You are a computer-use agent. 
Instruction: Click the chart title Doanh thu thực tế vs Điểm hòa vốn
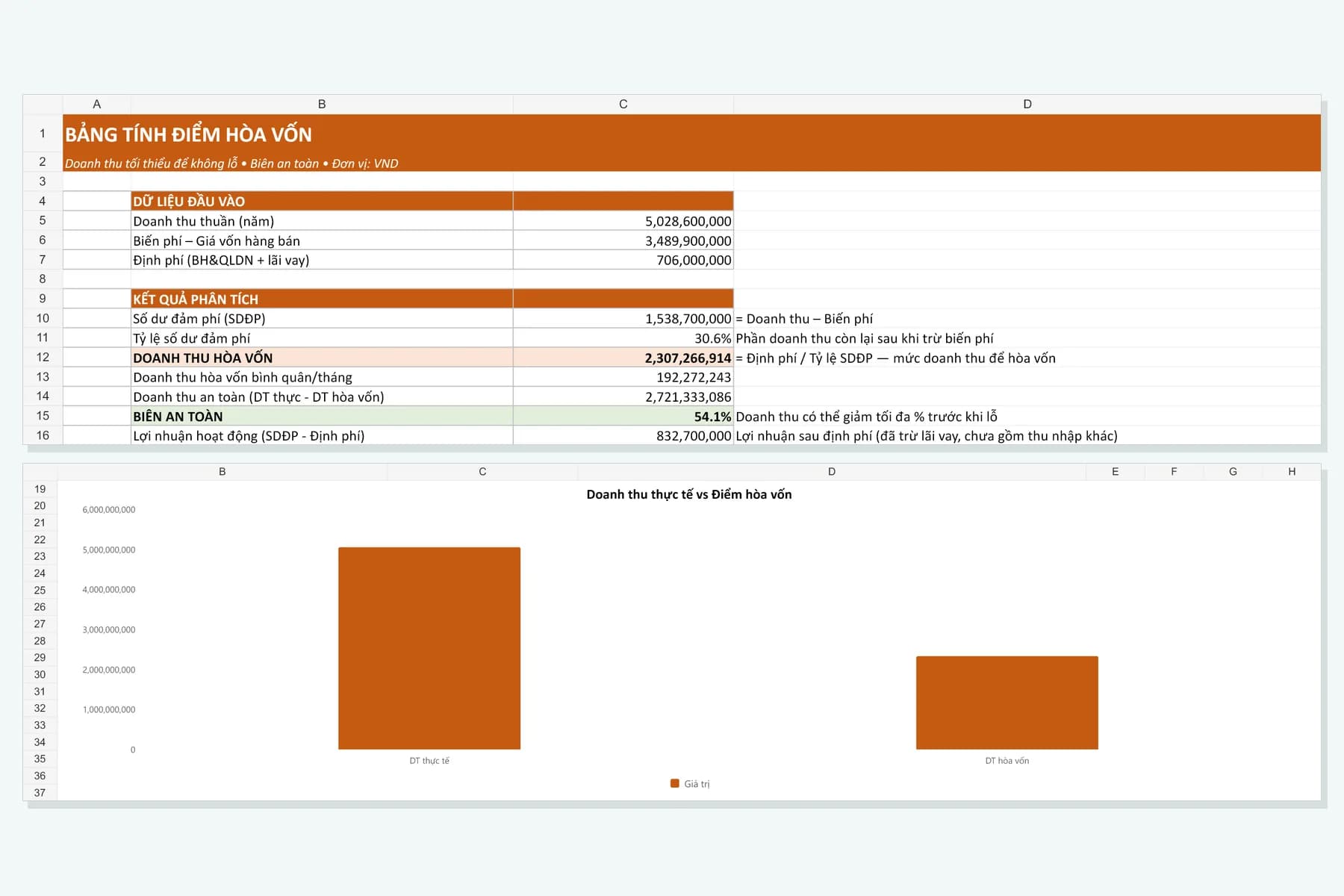click(688, 494)
